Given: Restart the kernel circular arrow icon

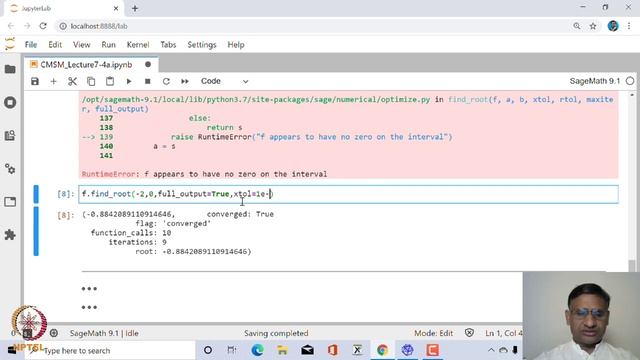Looking at the screenshot, I should tap(166, 81).
